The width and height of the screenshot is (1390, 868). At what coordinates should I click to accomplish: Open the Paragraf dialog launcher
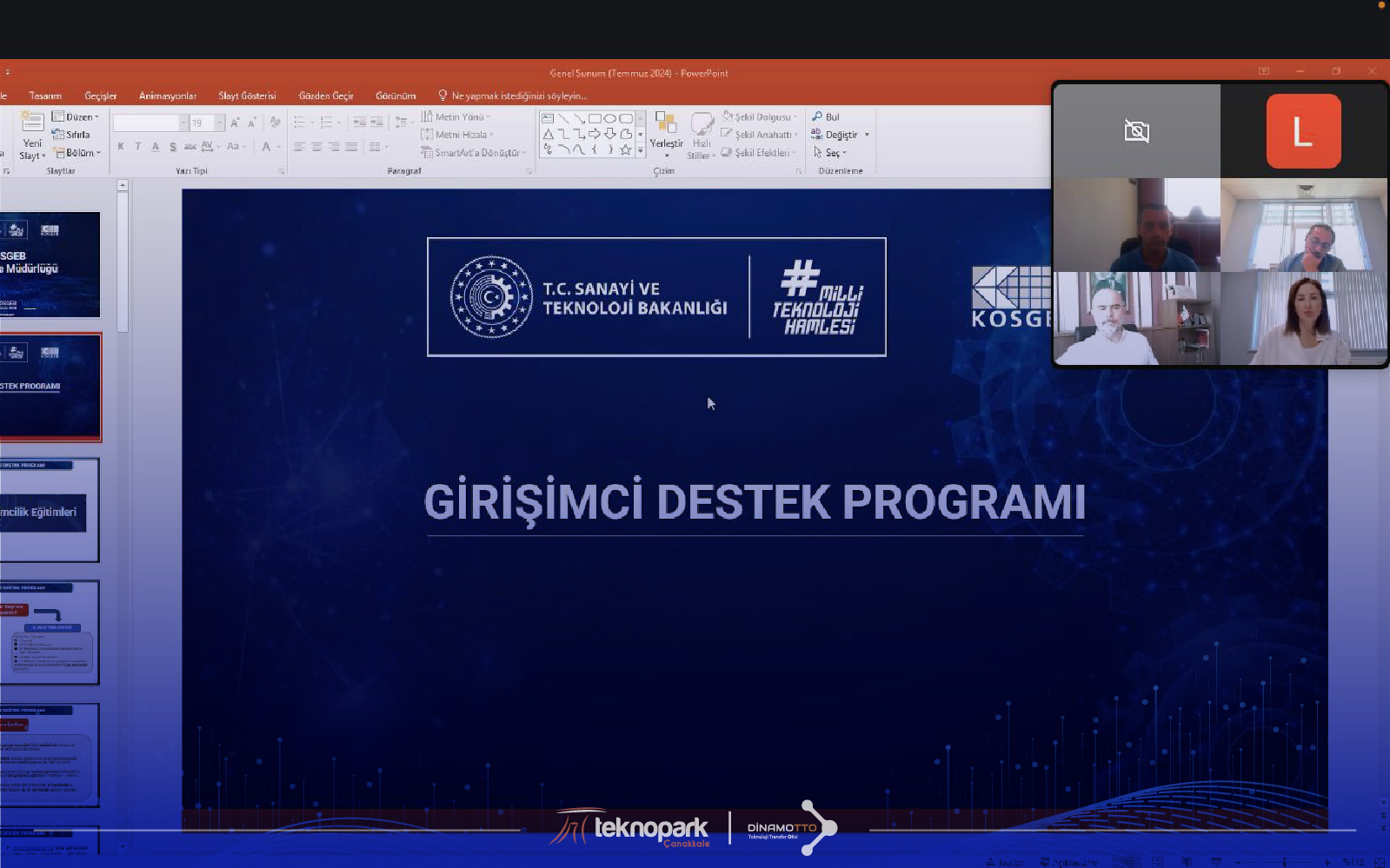coord(529,171)
